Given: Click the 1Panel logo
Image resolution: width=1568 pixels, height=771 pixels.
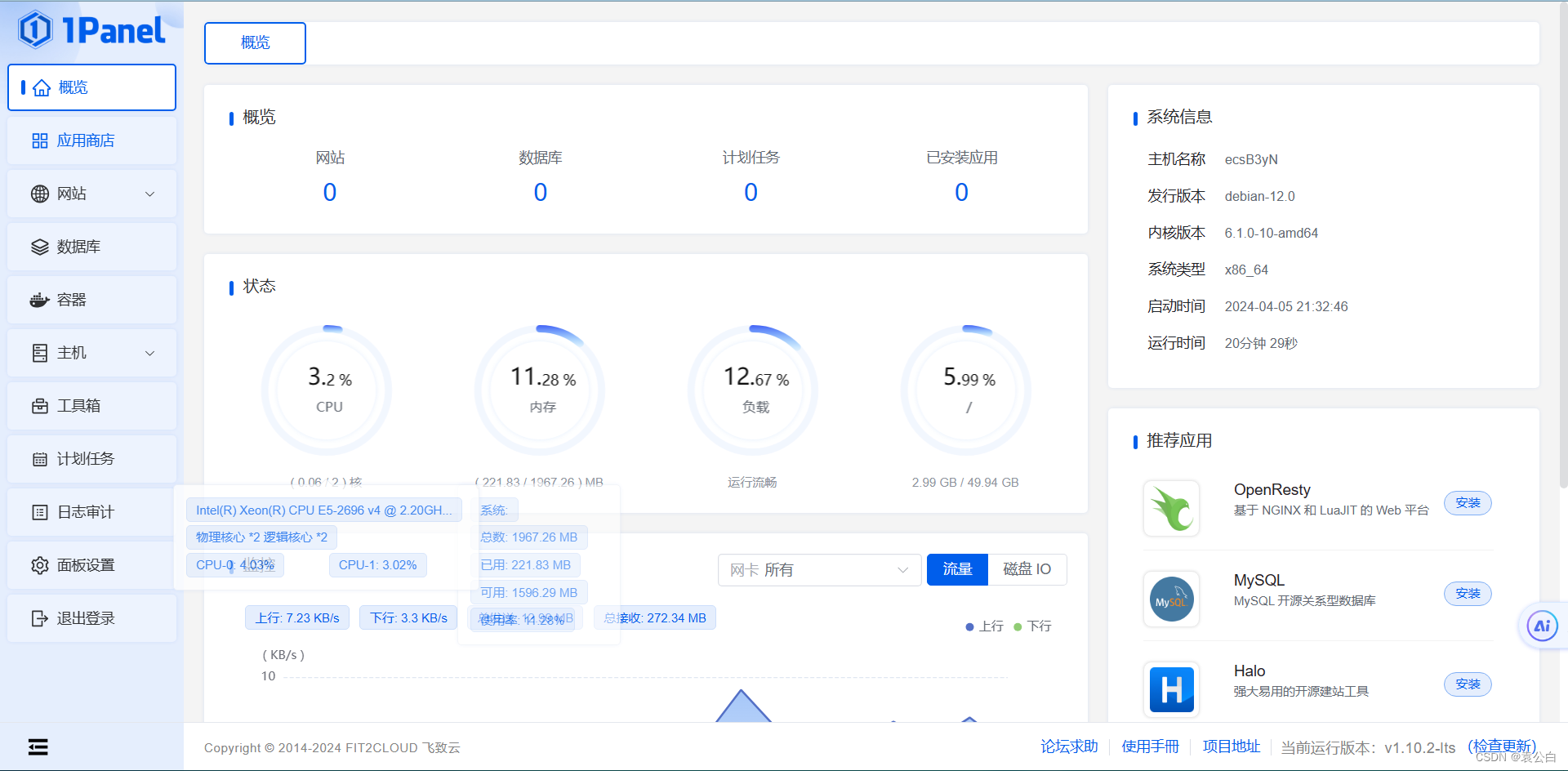Looking at the screenshot, I should click(x=91, y=30).
